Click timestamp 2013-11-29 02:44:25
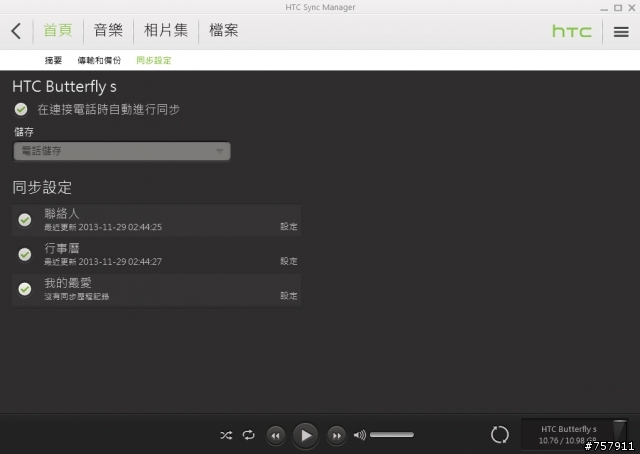This screenshot has height=454, width=640. 120,227
